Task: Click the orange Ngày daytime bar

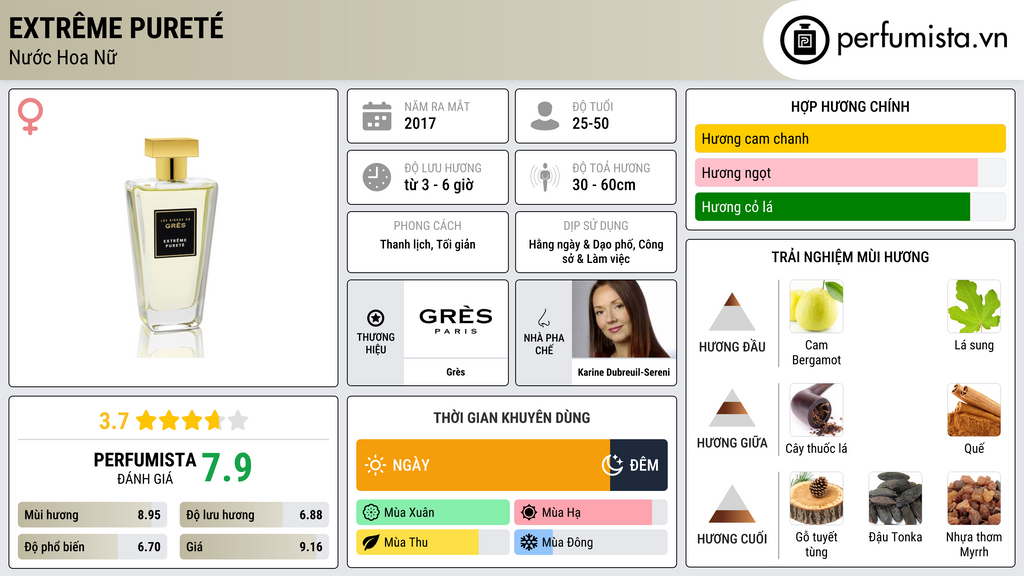Action: [x=483, y=465]
